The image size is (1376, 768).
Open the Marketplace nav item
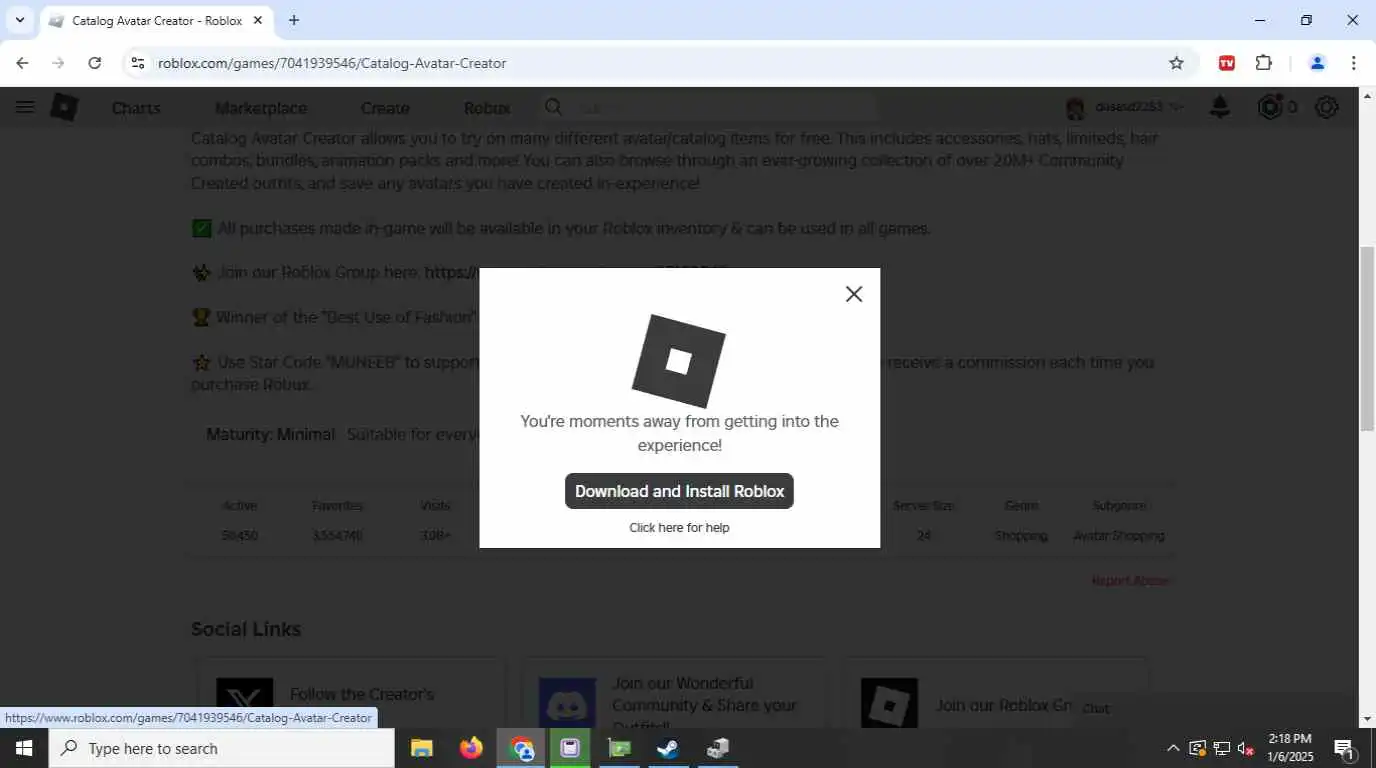pos(261,108)
